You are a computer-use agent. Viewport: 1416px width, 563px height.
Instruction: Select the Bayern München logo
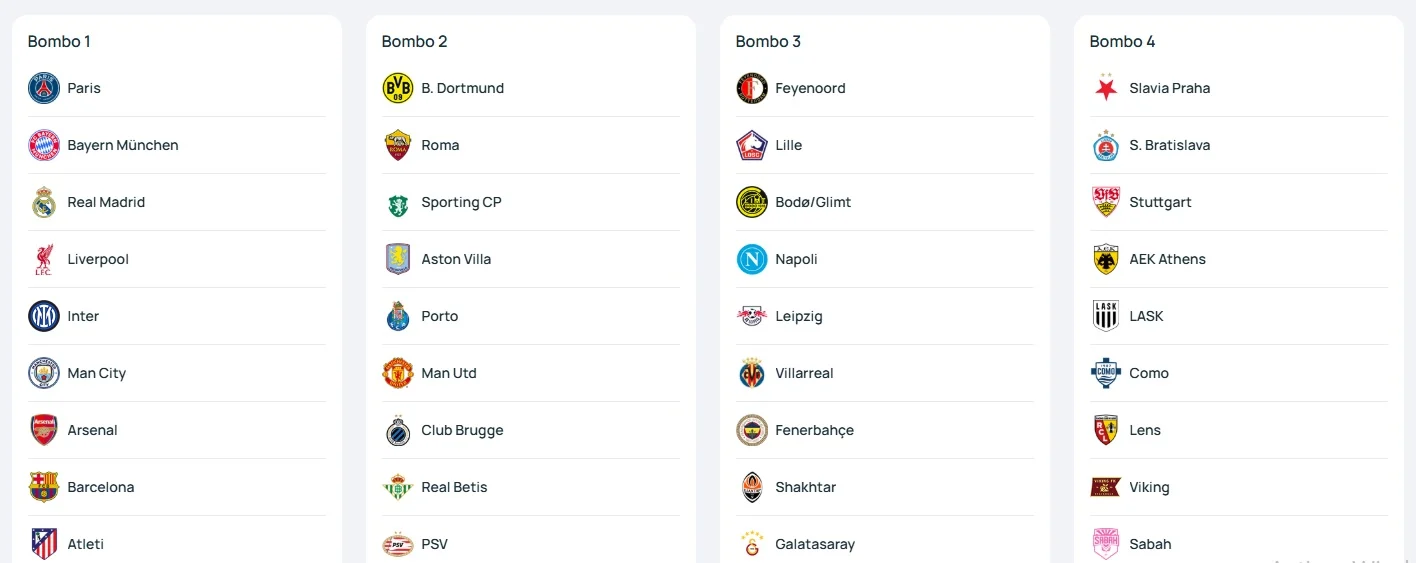click(44, 145)
